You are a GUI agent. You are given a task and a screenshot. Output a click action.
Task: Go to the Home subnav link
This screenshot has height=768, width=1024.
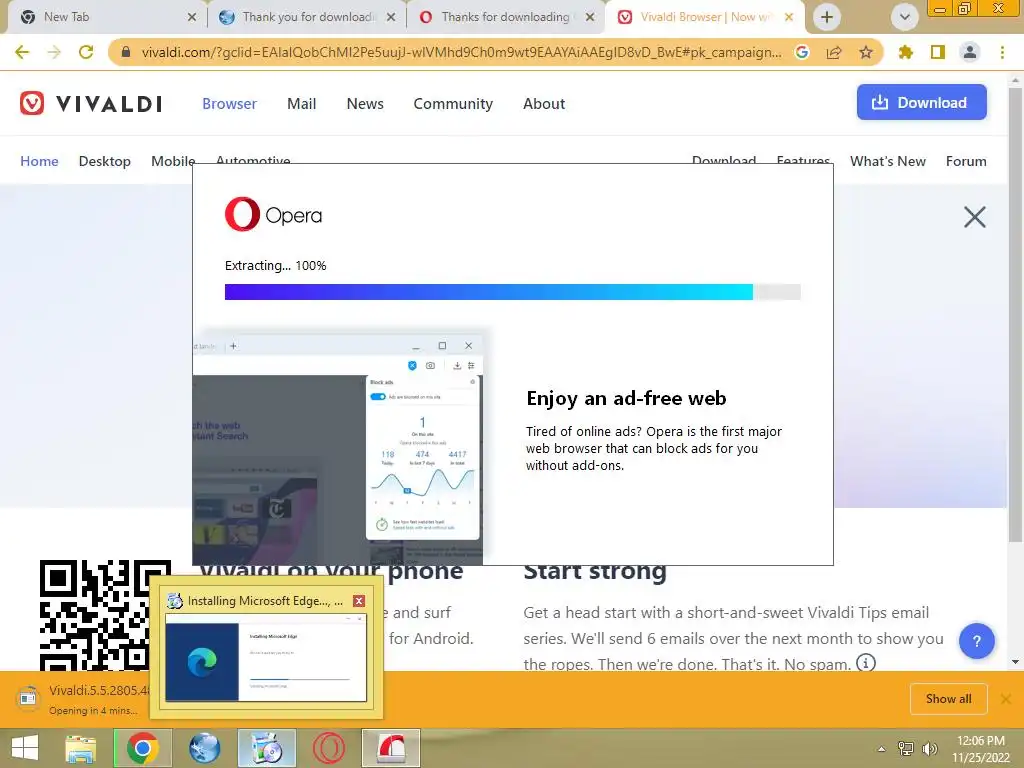(39, 161)
